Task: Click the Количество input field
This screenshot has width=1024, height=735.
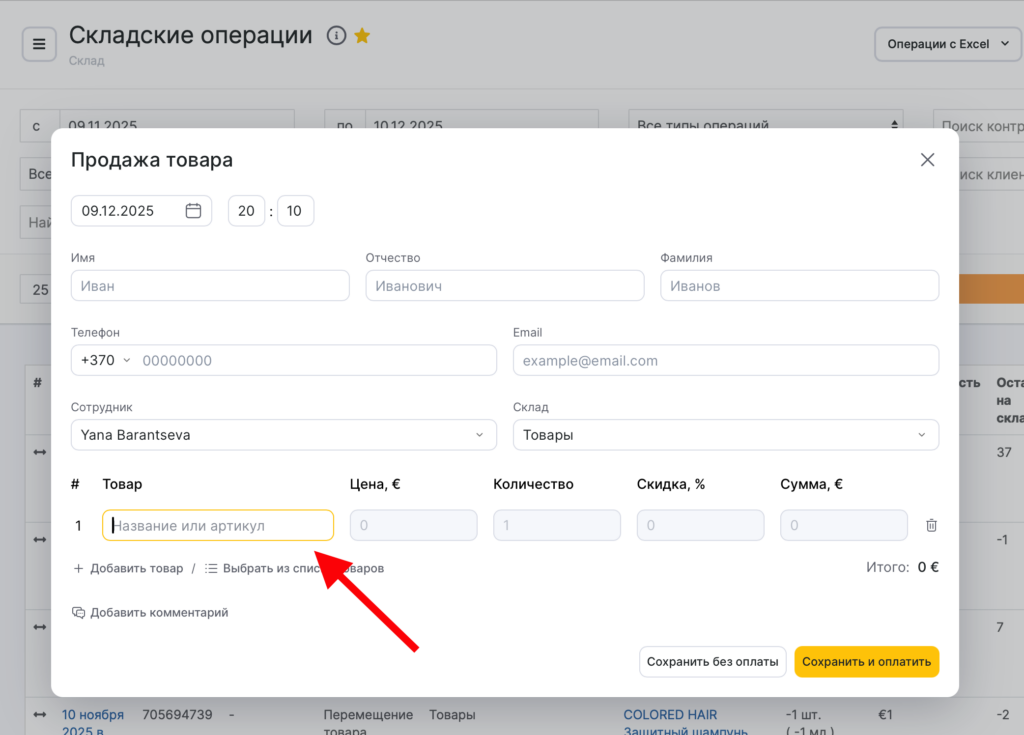Action: pyautogui.click(x=556, y=525)
